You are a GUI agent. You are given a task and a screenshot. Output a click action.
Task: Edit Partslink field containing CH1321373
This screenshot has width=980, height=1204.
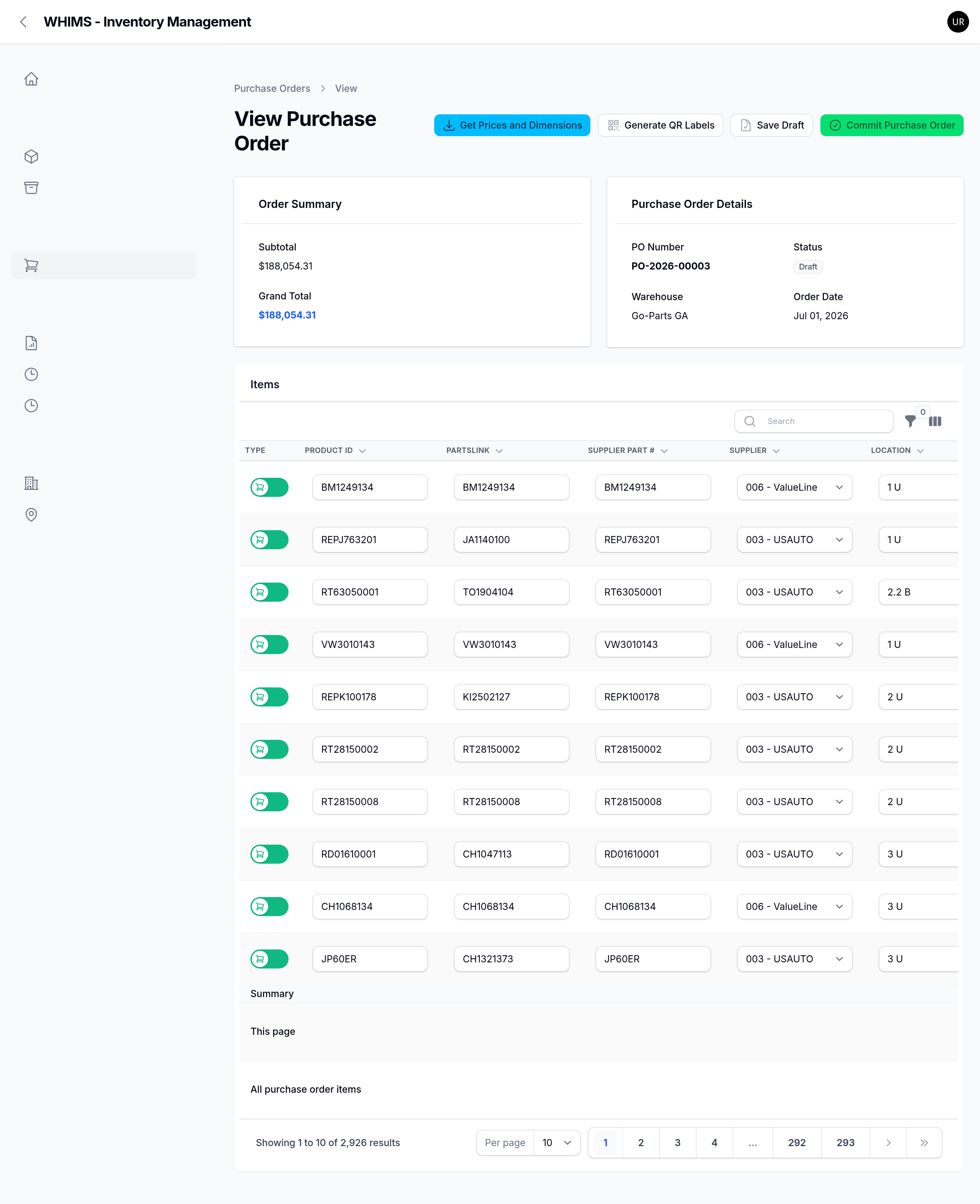(x=511, y=959)
